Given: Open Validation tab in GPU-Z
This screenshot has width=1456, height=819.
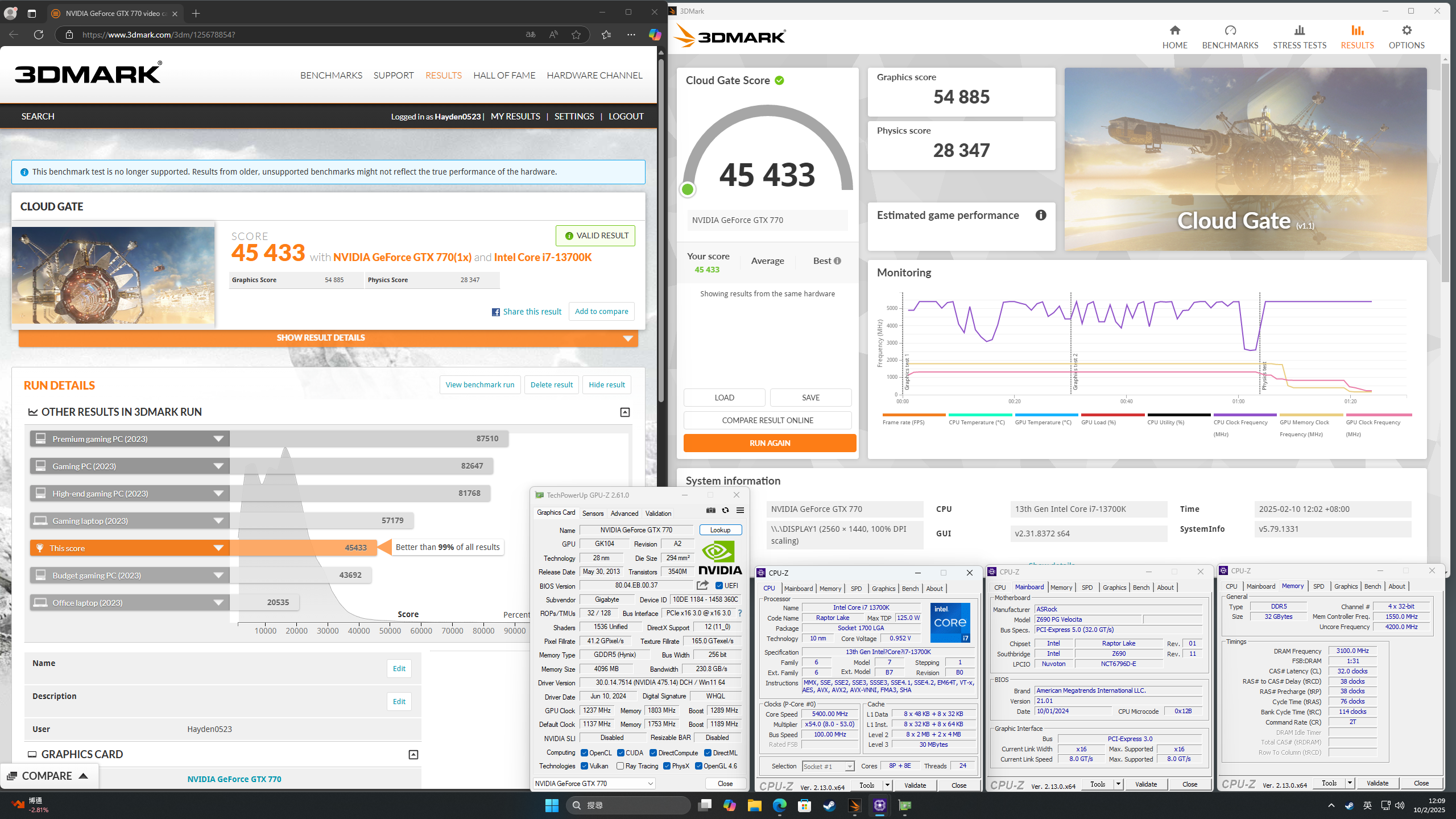Looking at the screenshot, I should point(658,513).
